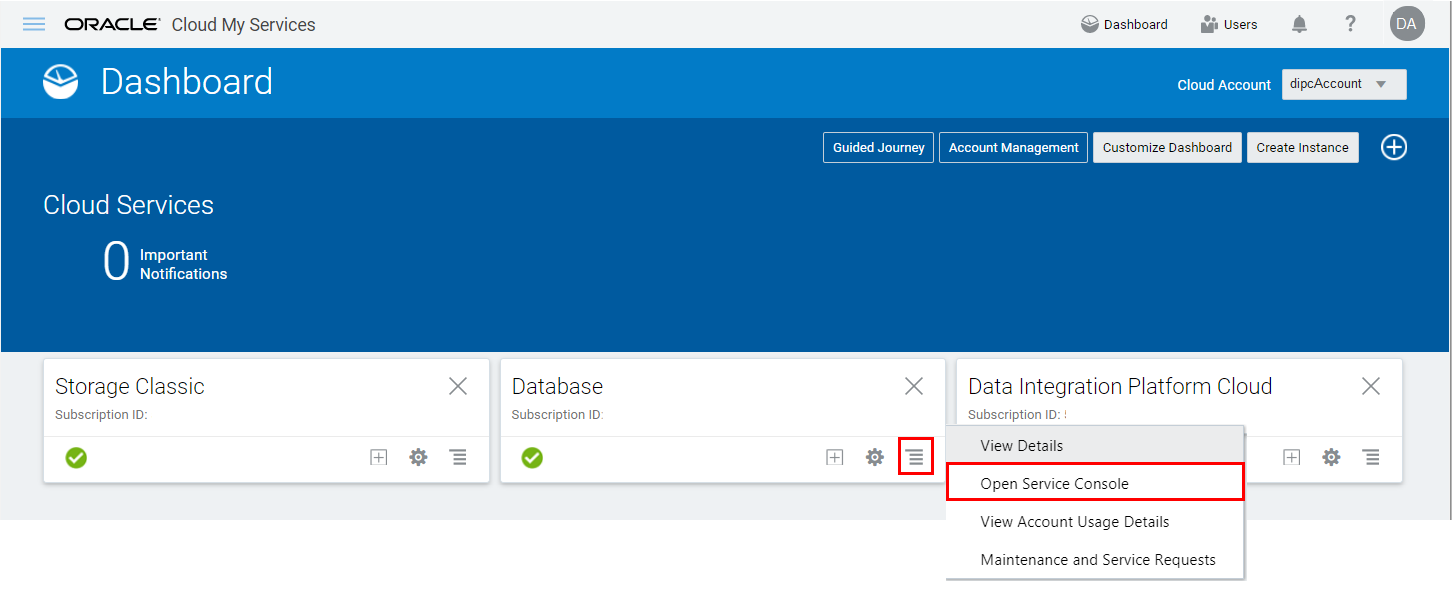Open the navigation hamburger menu
This screenshot has width=1452, height=589.
(33, 24)
